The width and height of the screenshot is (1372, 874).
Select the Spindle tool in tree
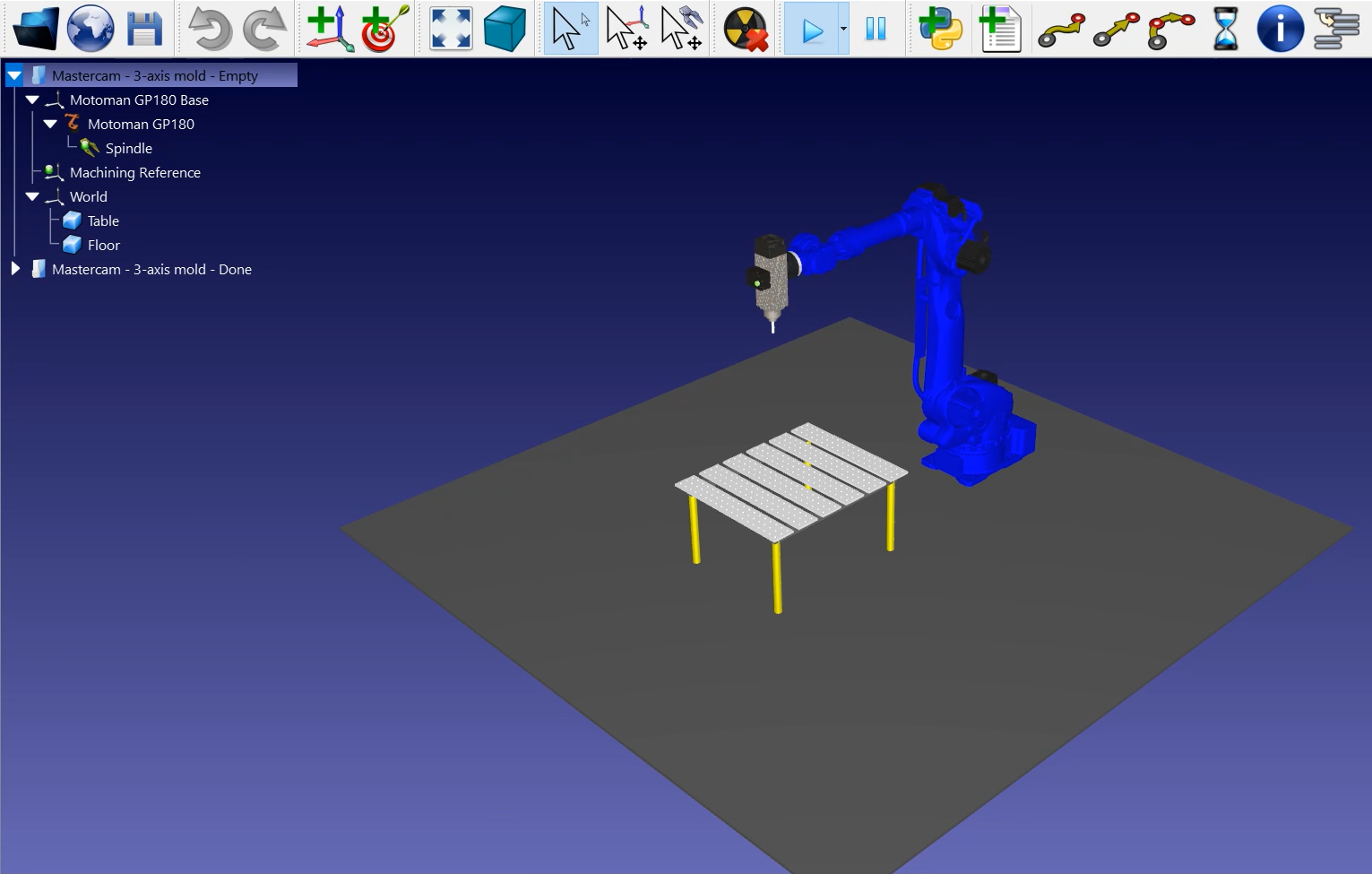point(128,149)
